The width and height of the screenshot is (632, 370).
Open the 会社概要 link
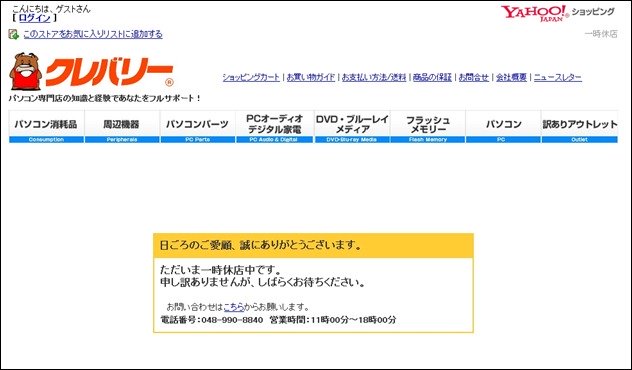[511, 77]
